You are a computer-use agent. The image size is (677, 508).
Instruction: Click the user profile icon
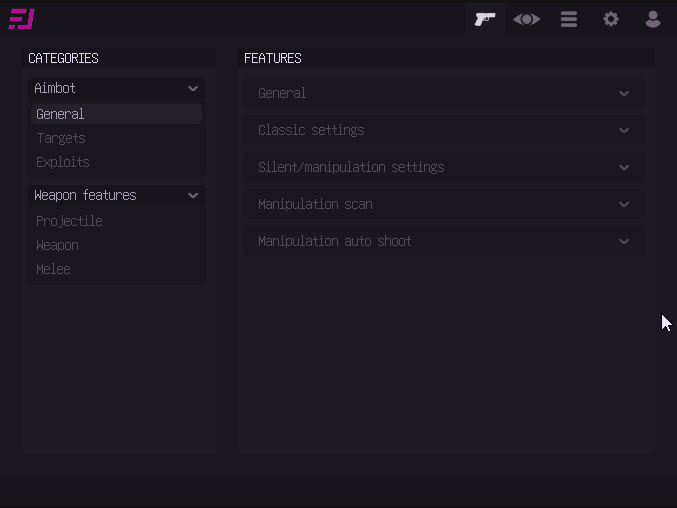point(653,19)
